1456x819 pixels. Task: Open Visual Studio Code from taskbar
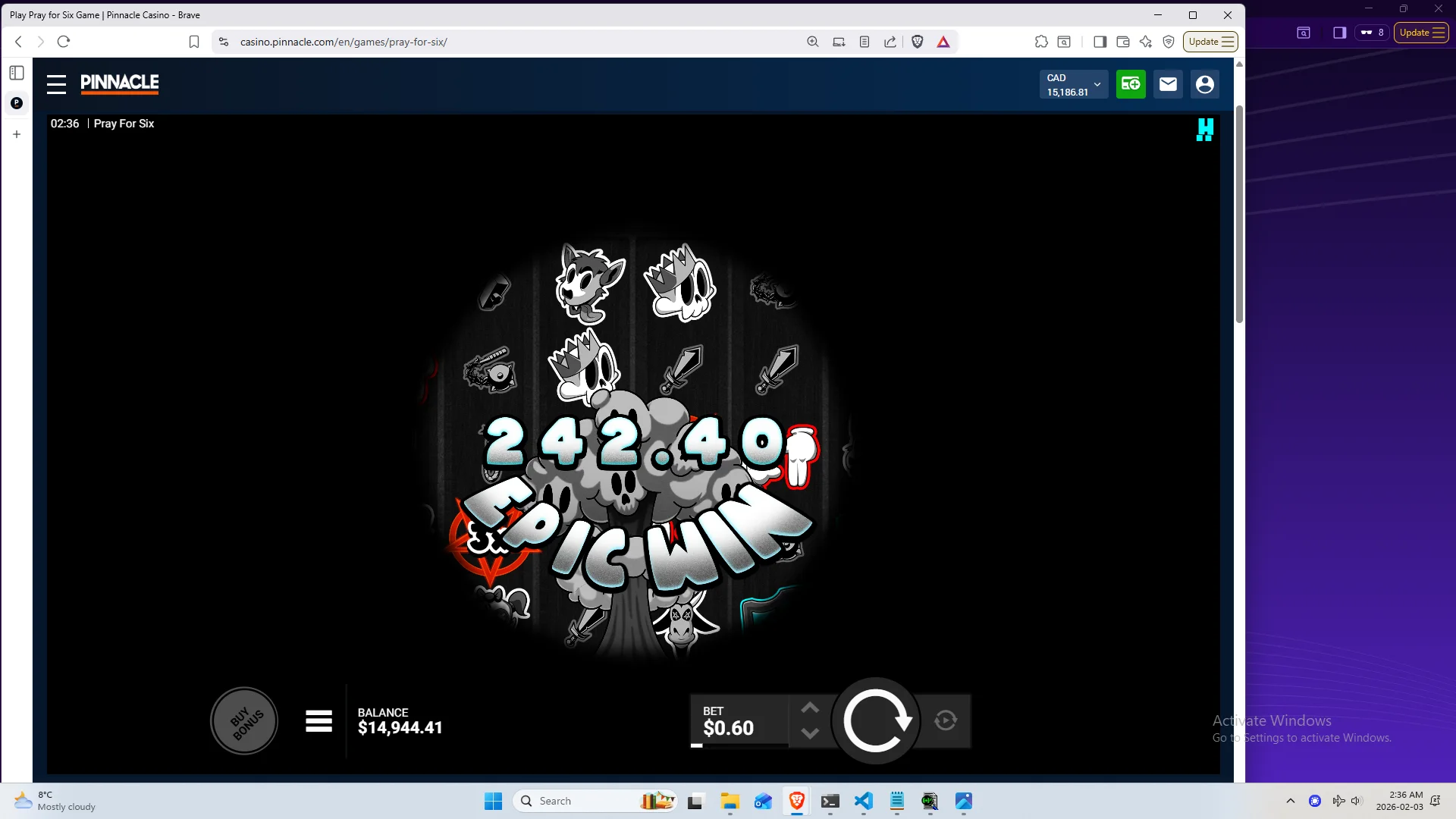click(863, 801)
